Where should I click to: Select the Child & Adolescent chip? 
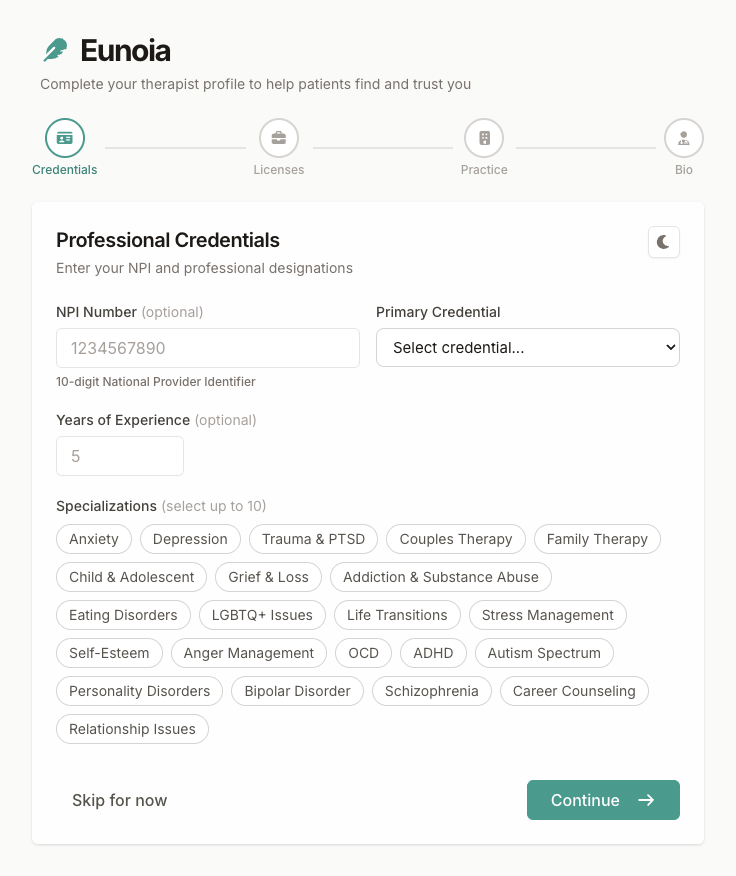(132, 577)
